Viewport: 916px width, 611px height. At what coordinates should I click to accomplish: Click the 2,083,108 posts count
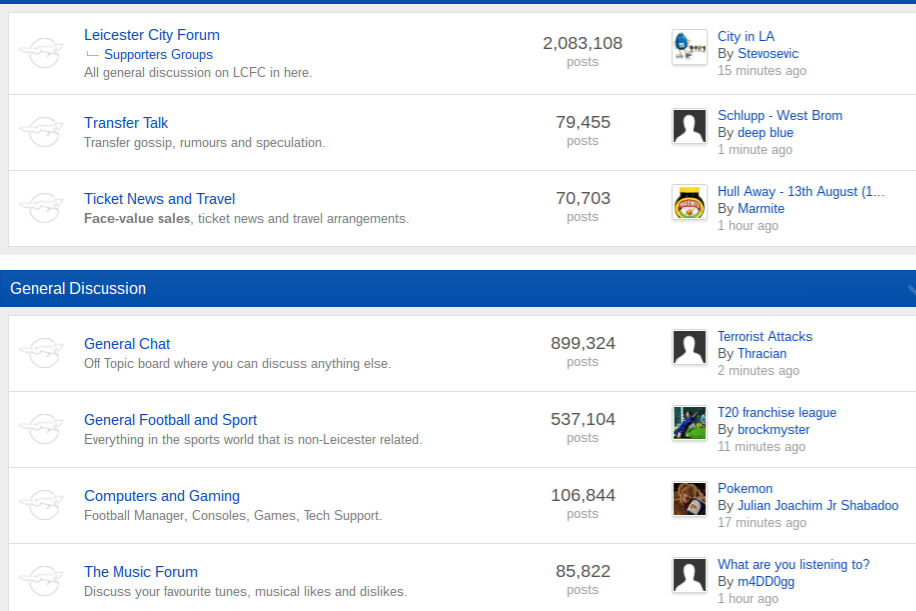[582, 43]
